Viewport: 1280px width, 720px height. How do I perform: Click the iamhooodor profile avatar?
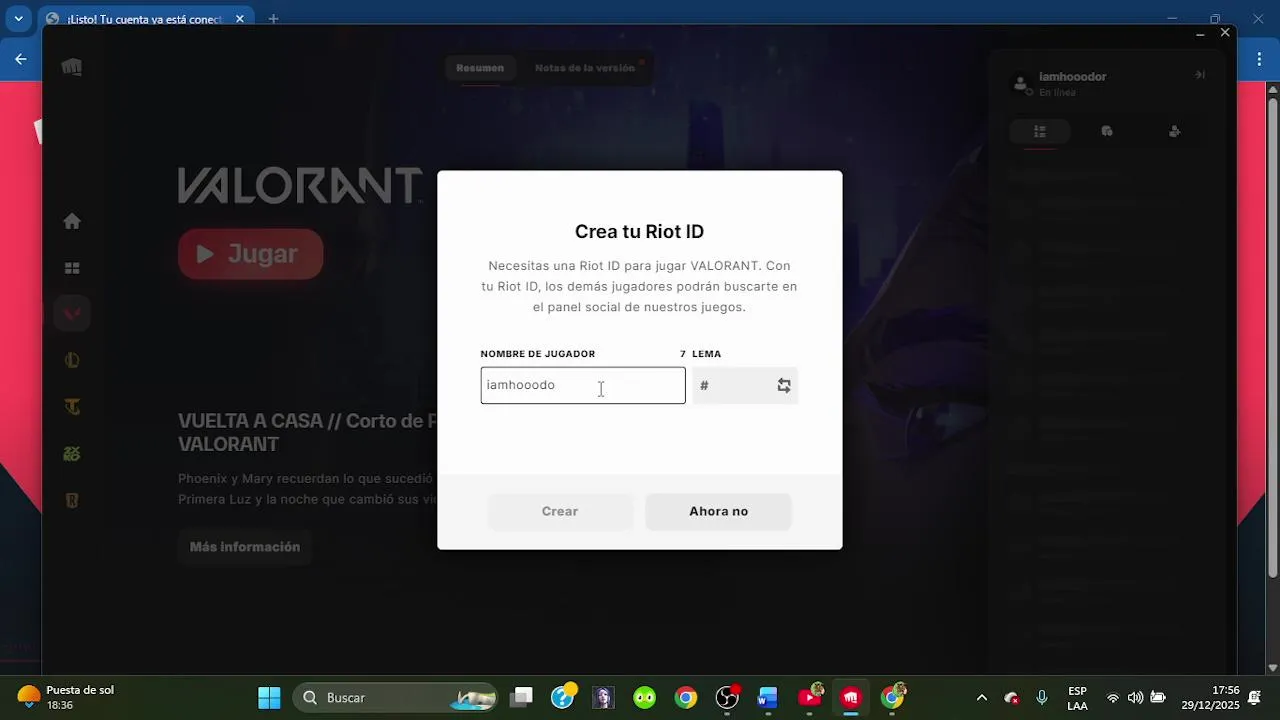click(1021, 83)
